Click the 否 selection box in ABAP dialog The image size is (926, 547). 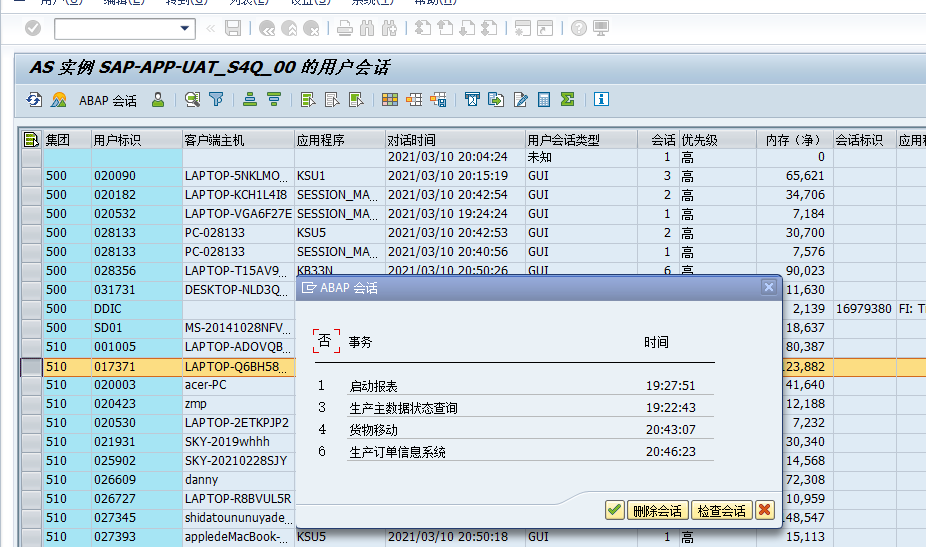[x=326, y=341]
